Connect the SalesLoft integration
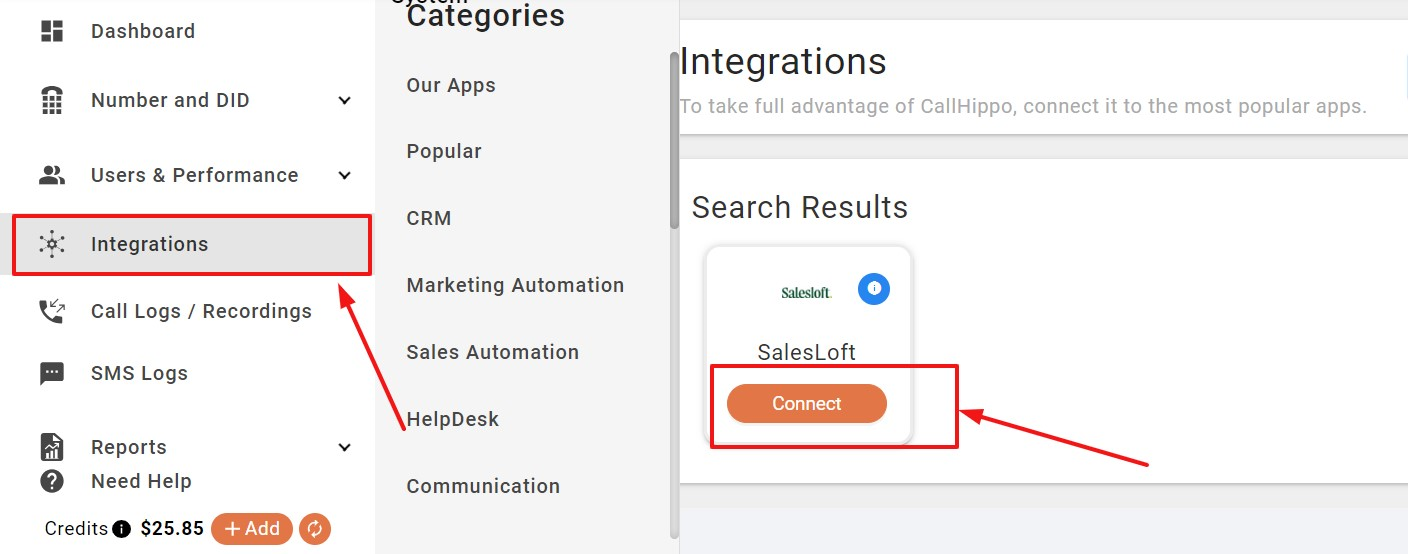1408x554 pixels. click(806, 404)
